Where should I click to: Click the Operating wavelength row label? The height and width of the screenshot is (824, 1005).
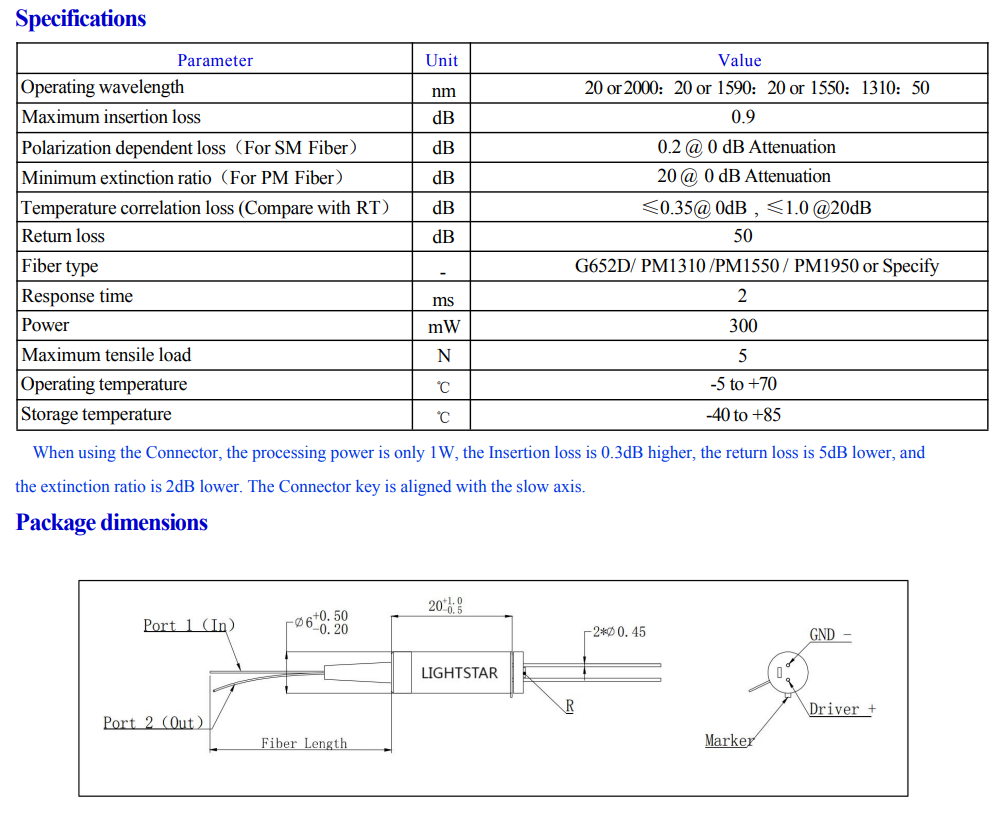[102, 88]
